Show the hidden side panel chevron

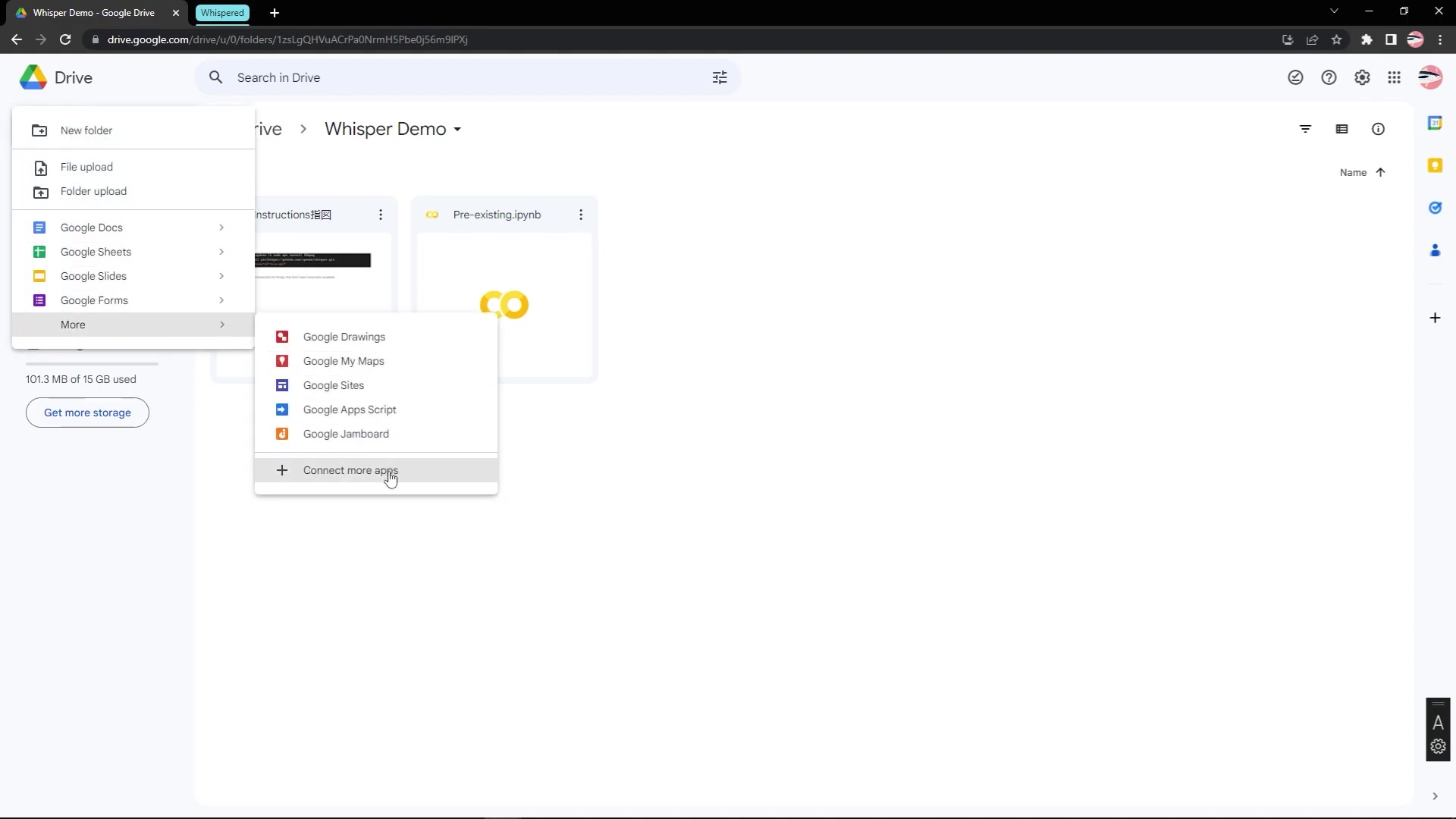[x=1435, y=796]
